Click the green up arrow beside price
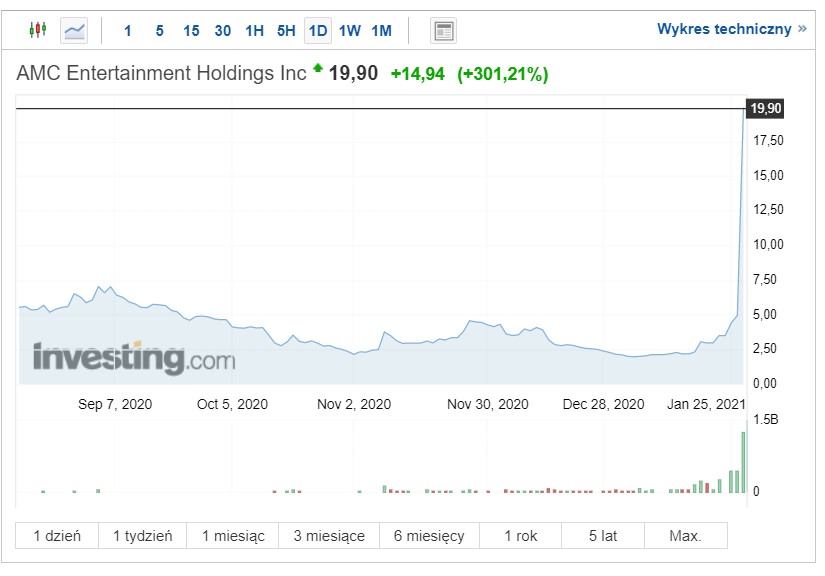Viewport: 825px width, 576px height. [318, 67]
